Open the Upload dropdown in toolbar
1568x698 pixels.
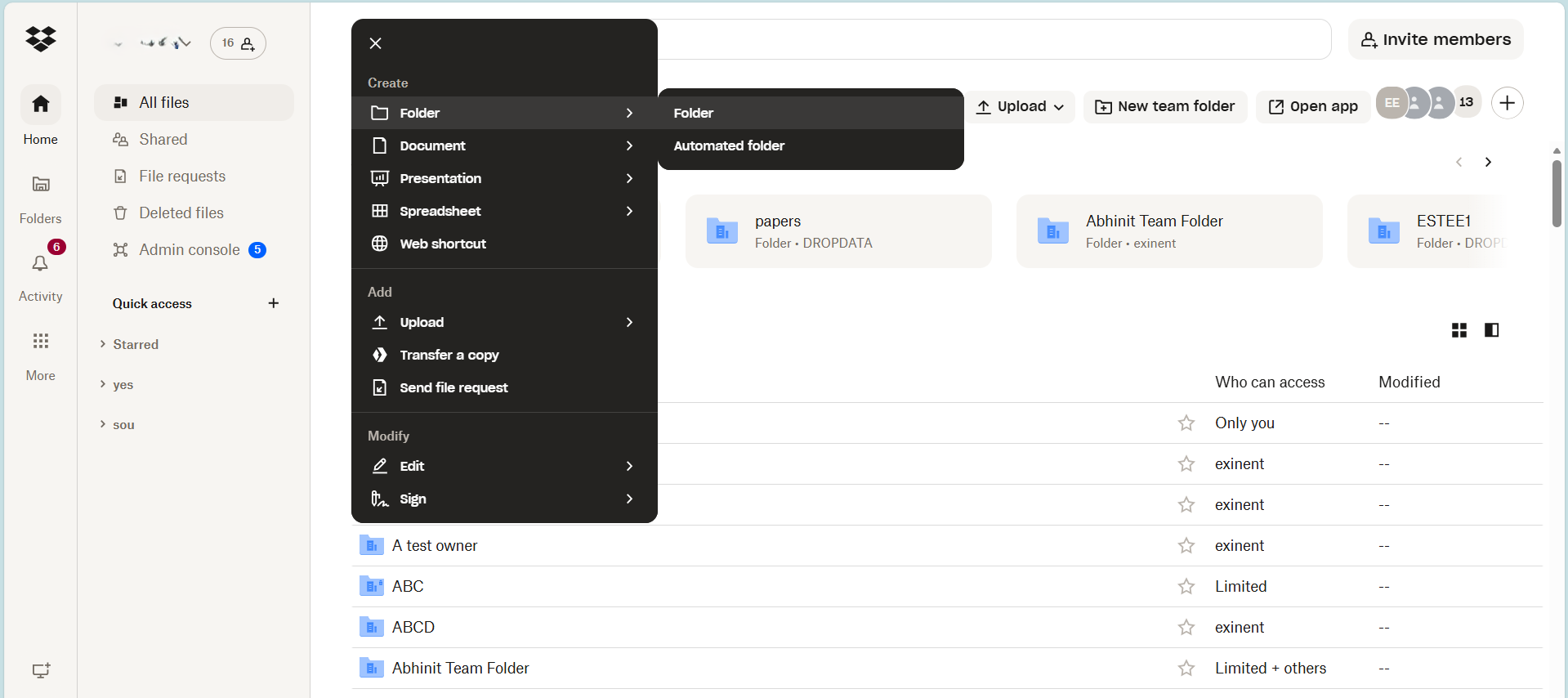tap(1021, 106)
